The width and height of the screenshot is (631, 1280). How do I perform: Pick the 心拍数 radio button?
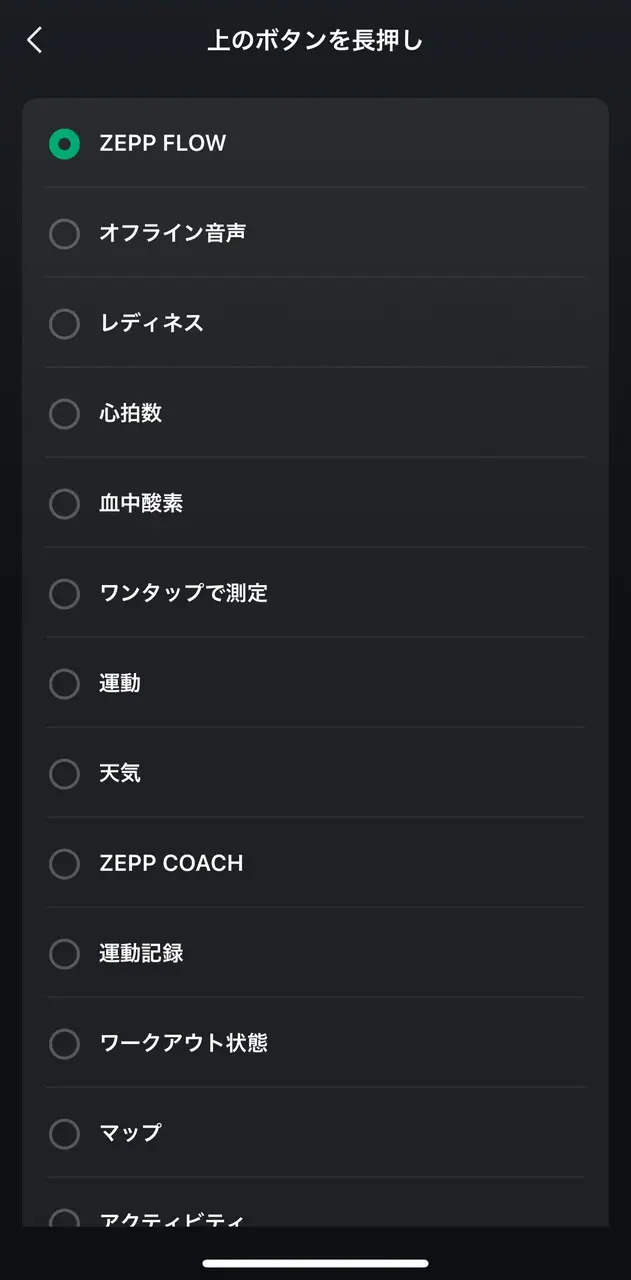pyautogui.click(x=64, y=414)
